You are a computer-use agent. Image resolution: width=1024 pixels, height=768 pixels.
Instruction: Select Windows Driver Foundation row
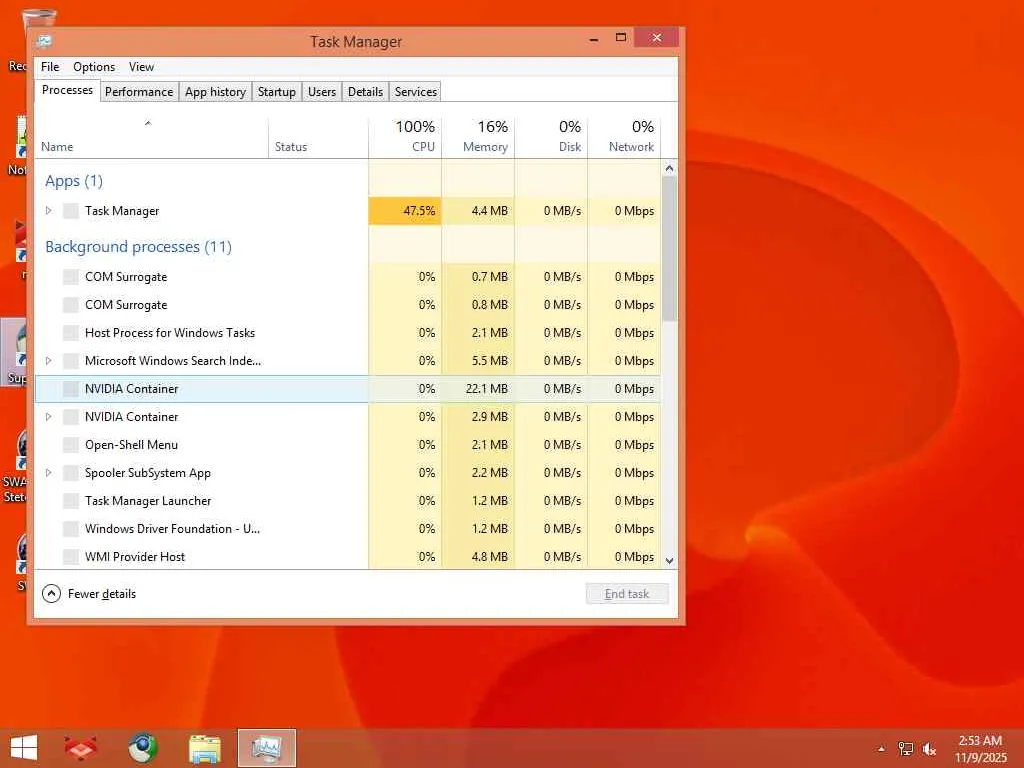pos(347,529)
